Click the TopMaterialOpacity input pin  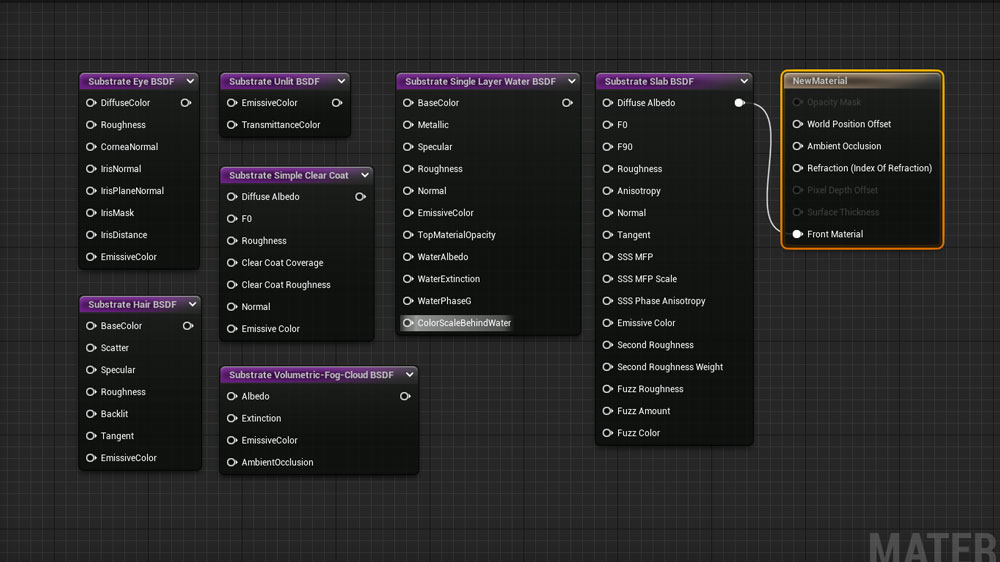point(408,235)
